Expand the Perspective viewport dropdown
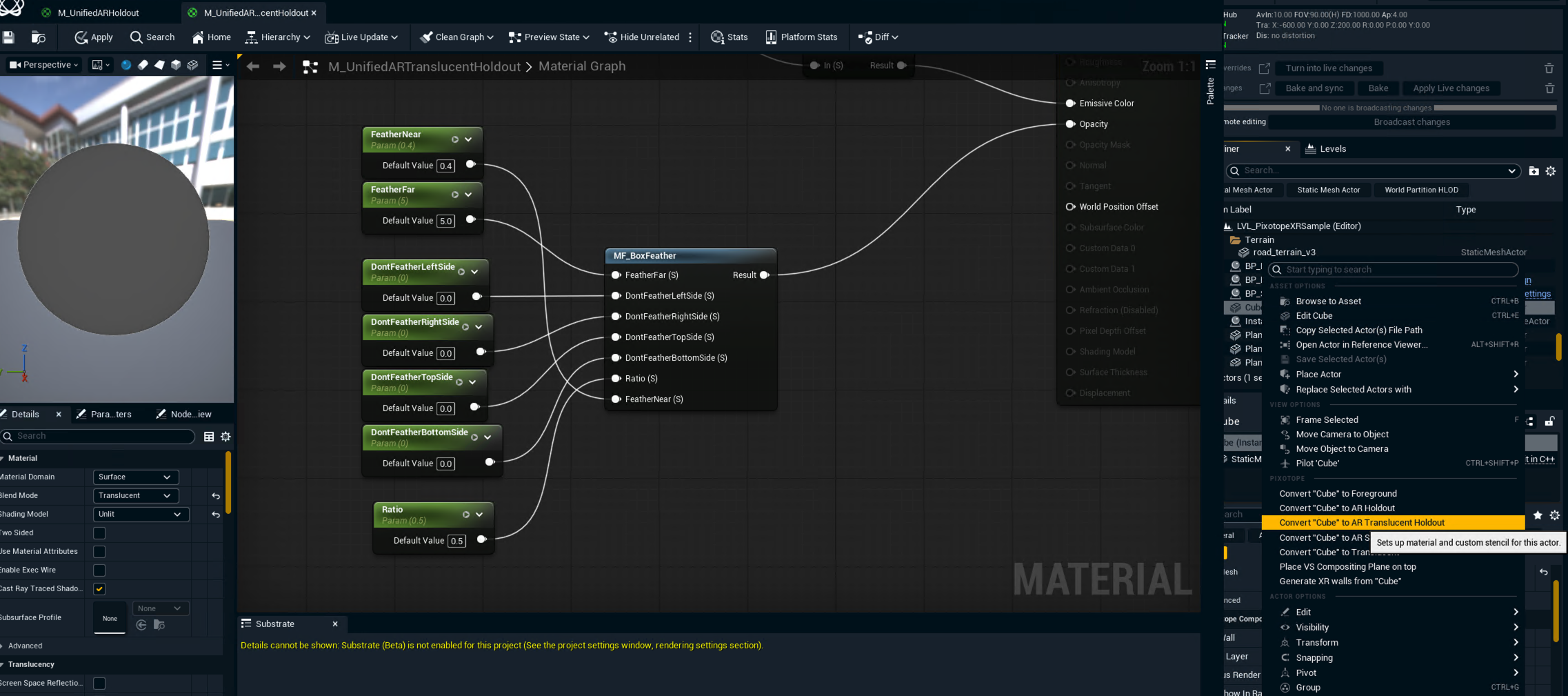The width and height of the screenshot is (1568, 696). [x=44, y=65]
